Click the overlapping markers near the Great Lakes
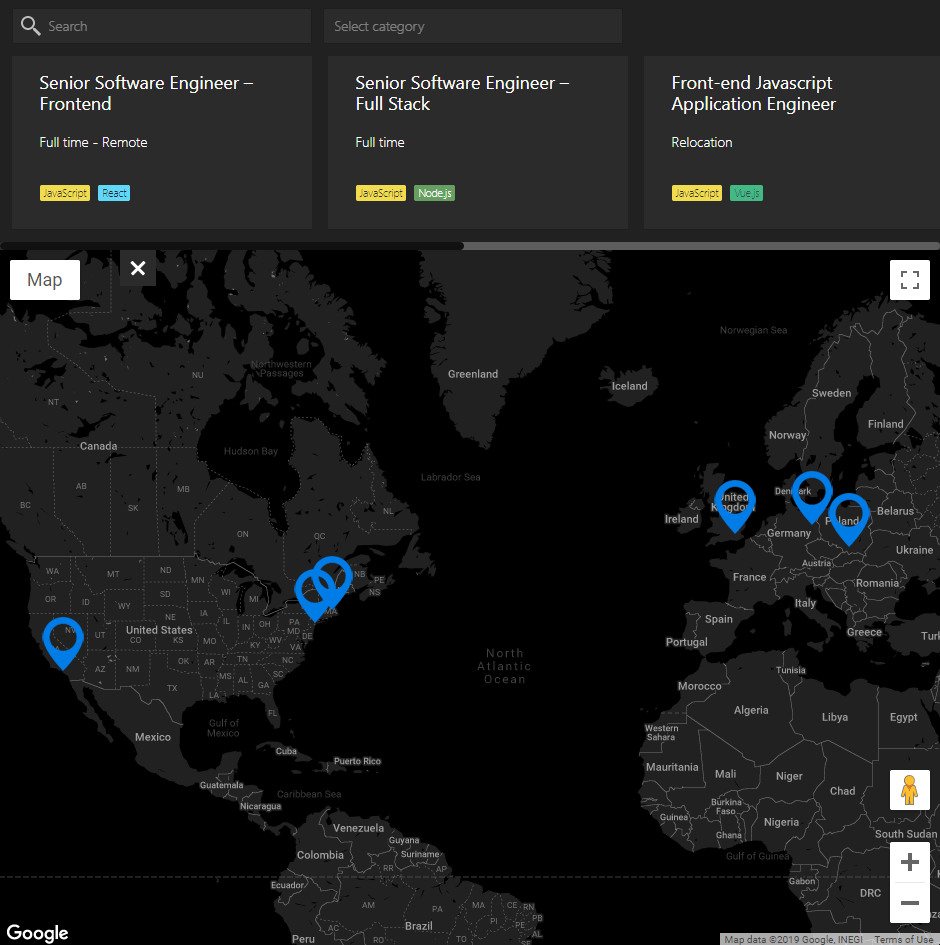The image size is (940, 945). point(323,585)
